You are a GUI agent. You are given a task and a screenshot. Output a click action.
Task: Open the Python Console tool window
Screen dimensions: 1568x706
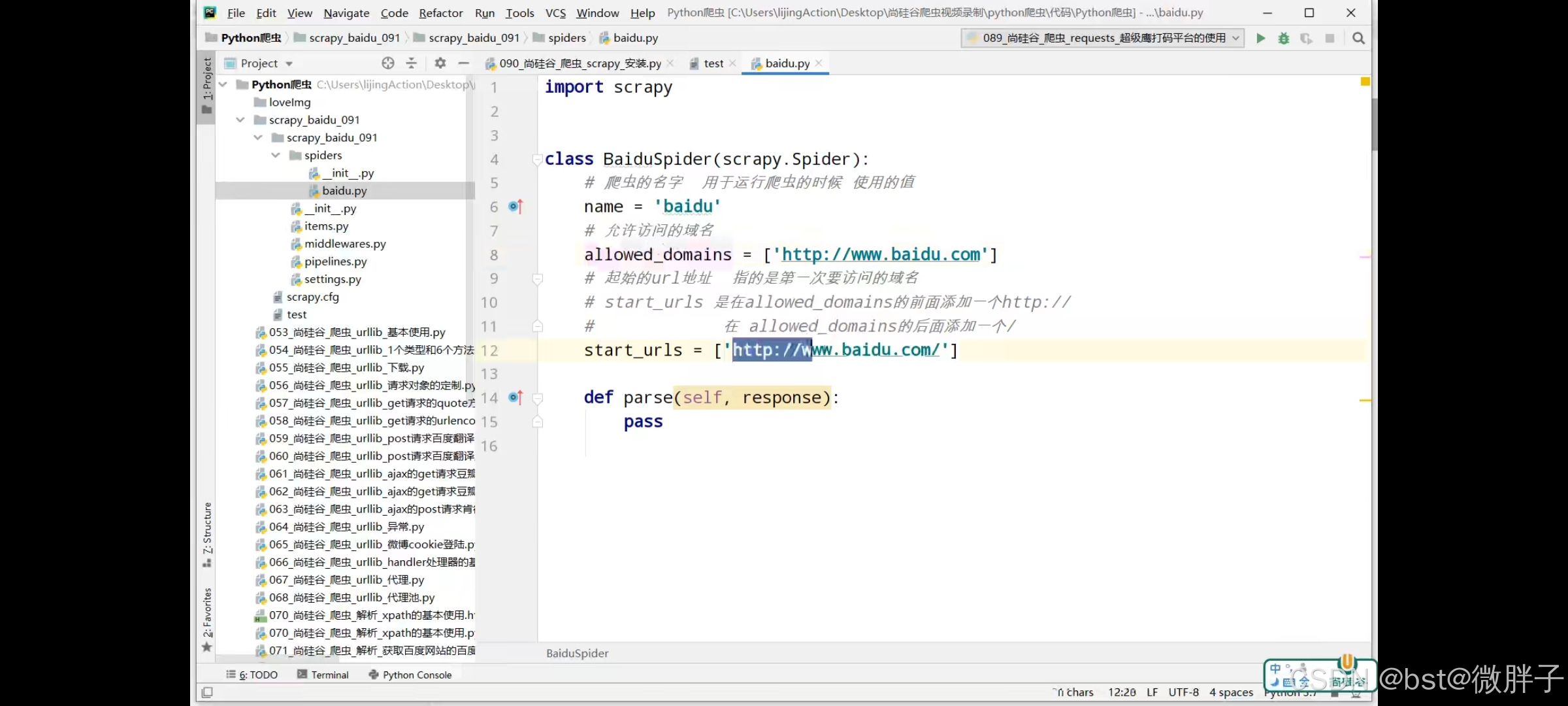[410, 675]
